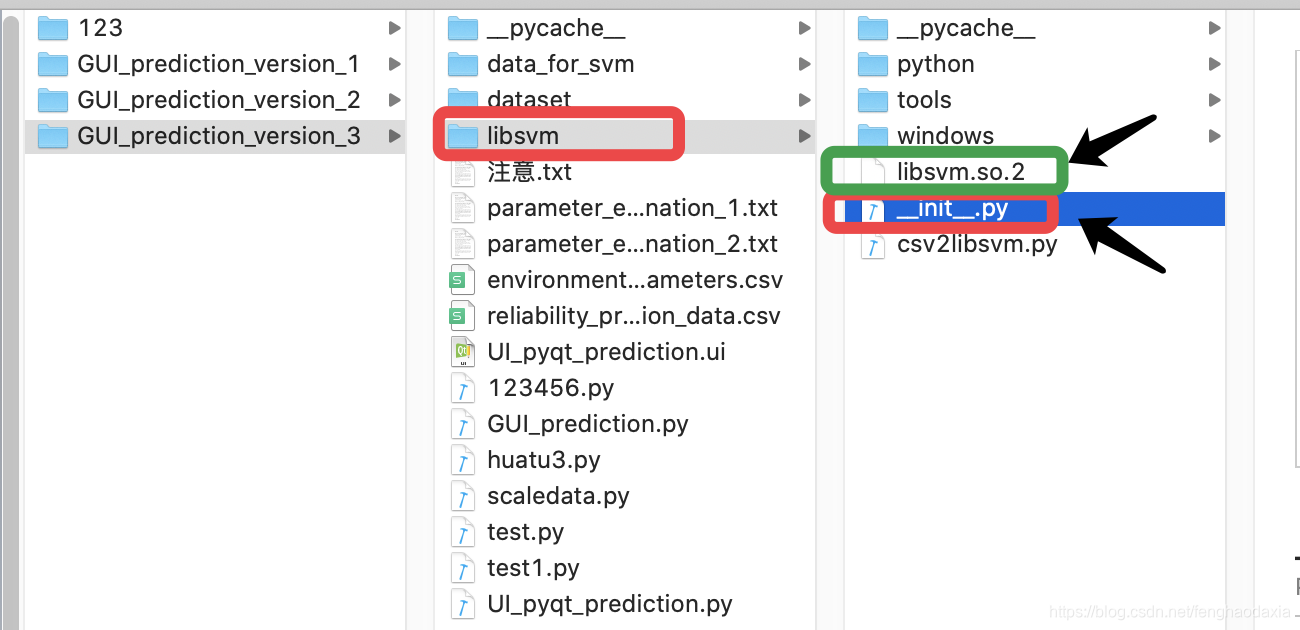1300x630 pixels.
Task: Click the Python file icon beside GUI_prediction.py
Action: (463, 423)
